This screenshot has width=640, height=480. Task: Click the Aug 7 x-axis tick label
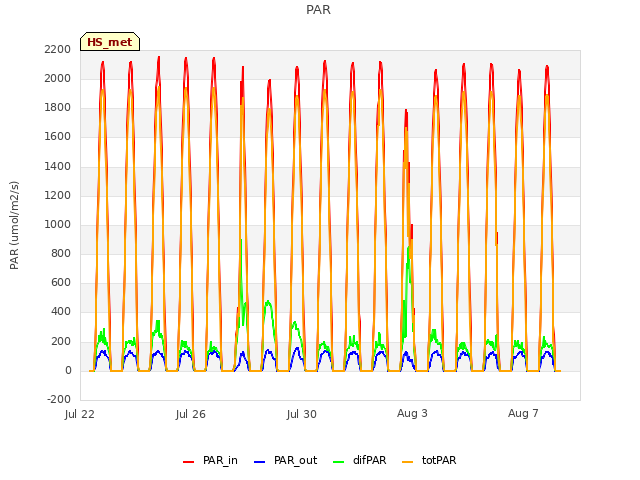click(523, 413)
